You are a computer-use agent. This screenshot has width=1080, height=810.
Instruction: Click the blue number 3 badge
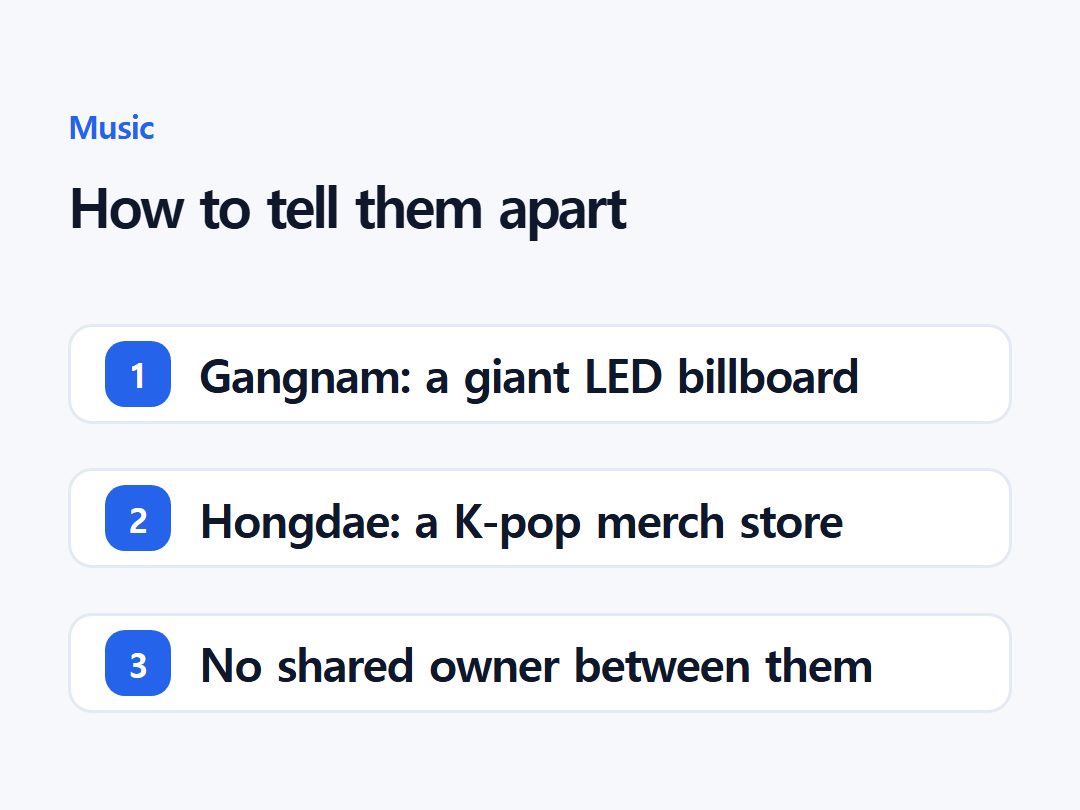coord(138,663)
